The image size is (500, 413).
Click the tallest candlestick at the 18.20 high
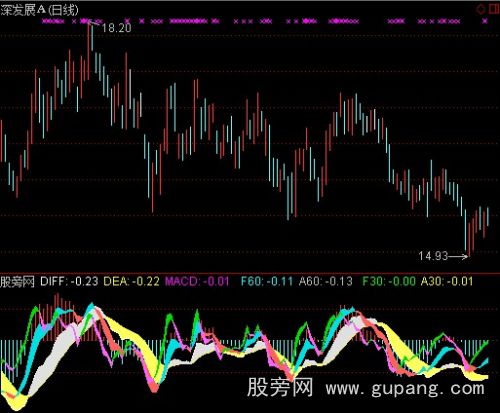pos(89,50)
